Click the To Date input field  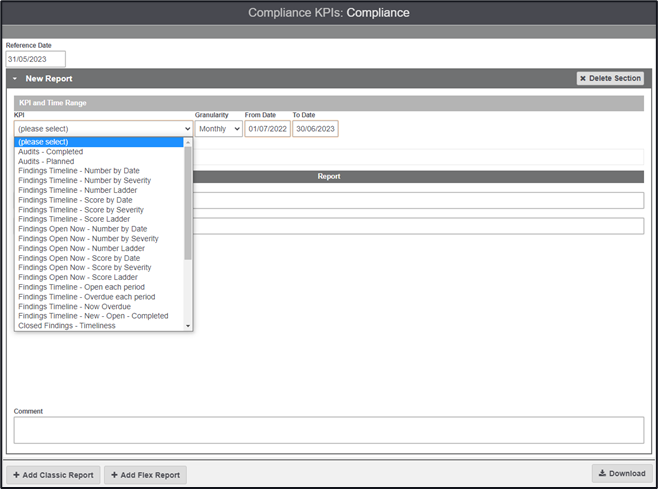point(315,129)
